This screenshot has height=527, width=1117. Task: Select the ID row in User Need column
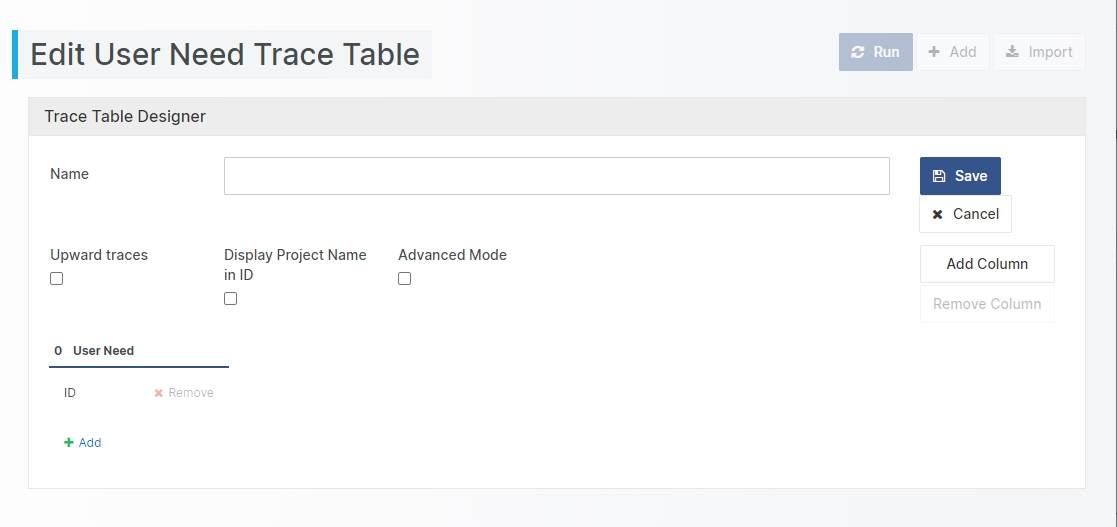tap(70, 393)
